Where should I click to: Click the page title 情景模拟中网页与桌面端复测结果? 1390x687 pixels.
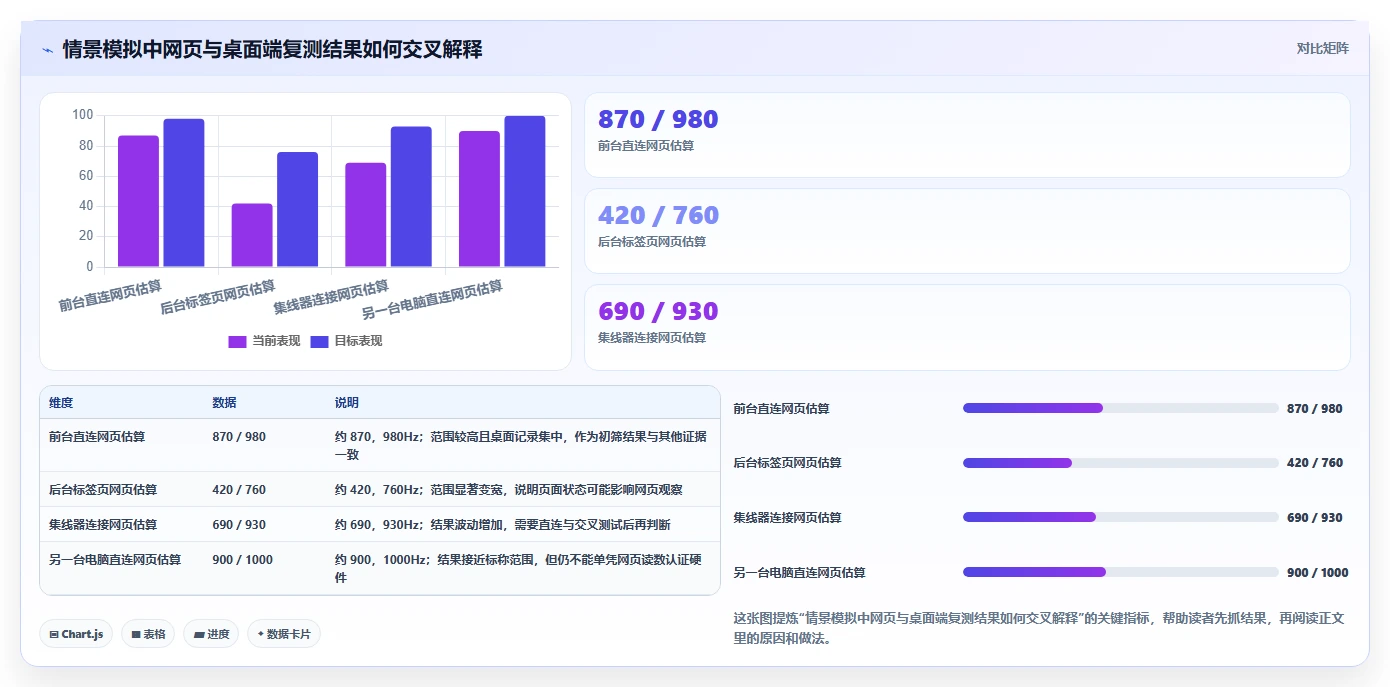[273, 49]
